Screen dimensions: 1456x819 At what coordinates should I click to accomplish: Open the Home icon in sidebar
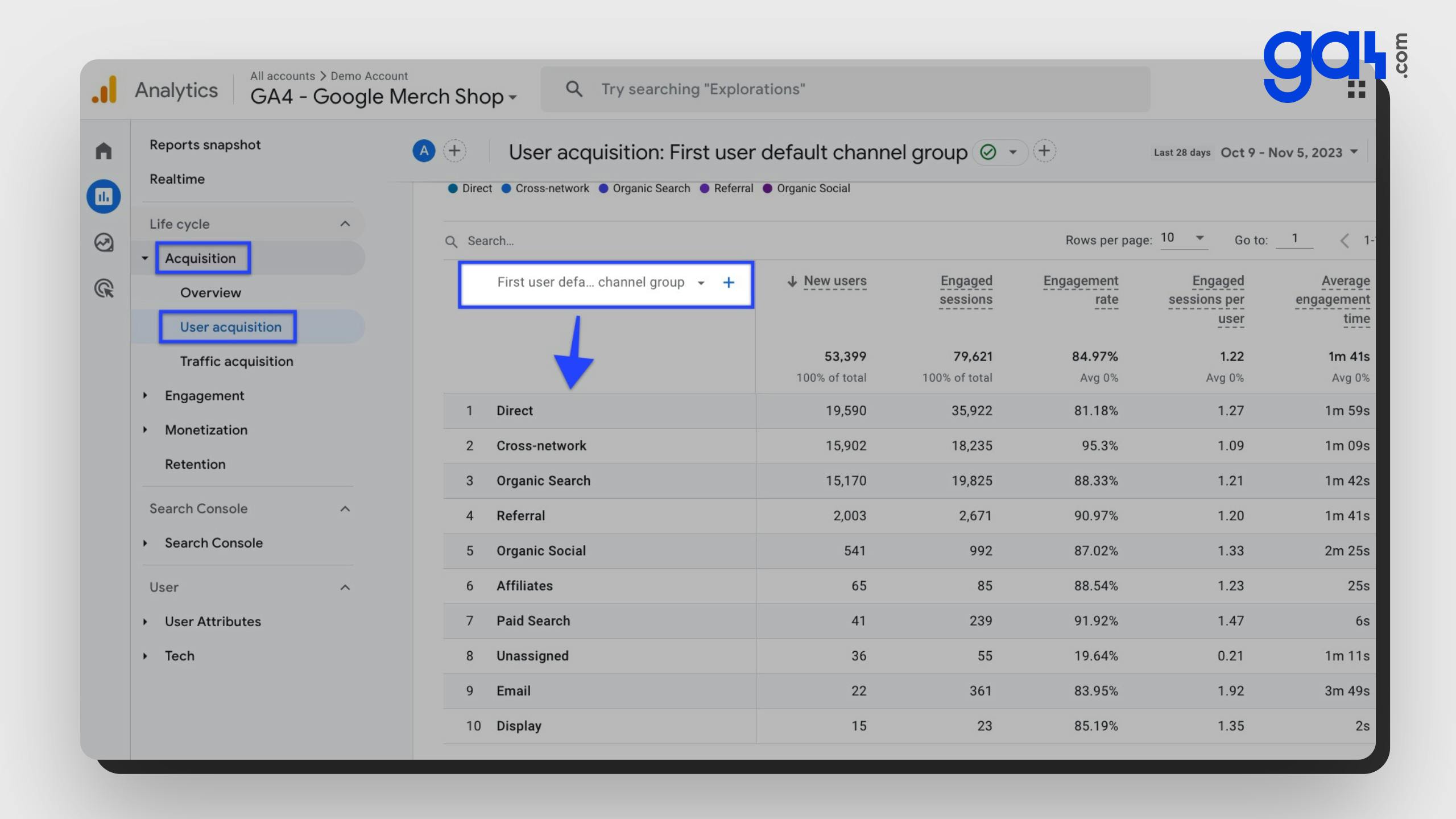point(104,151)
